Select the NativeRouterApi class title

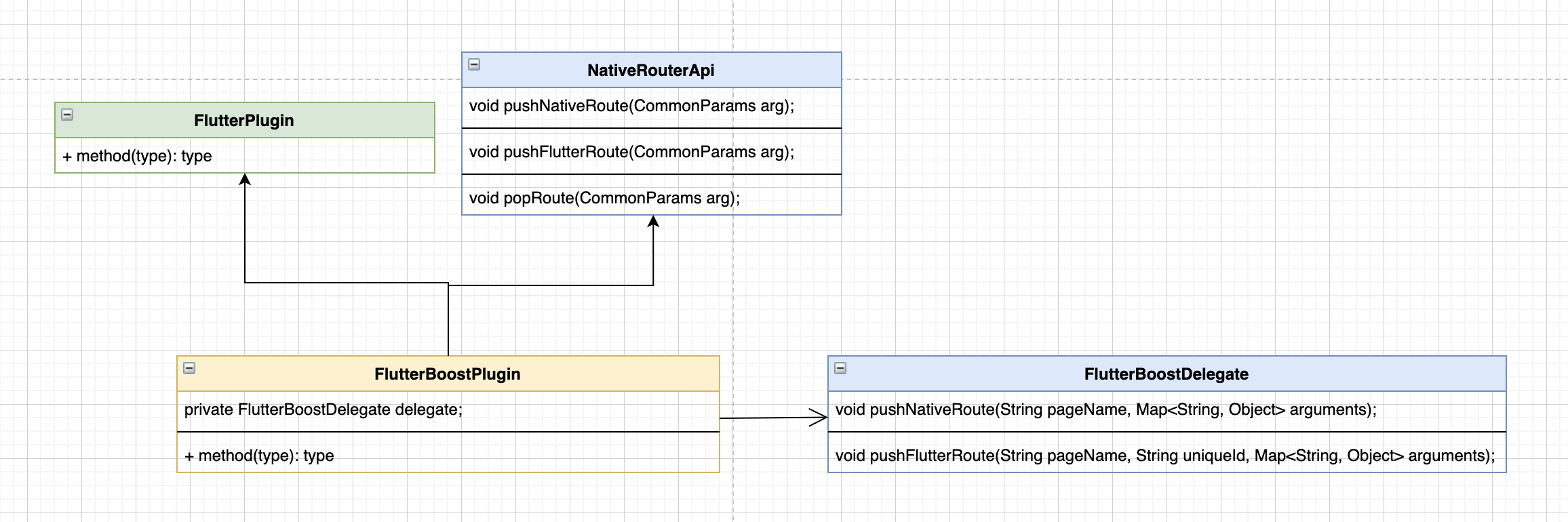pyautogui.click(x=651, y=71)
